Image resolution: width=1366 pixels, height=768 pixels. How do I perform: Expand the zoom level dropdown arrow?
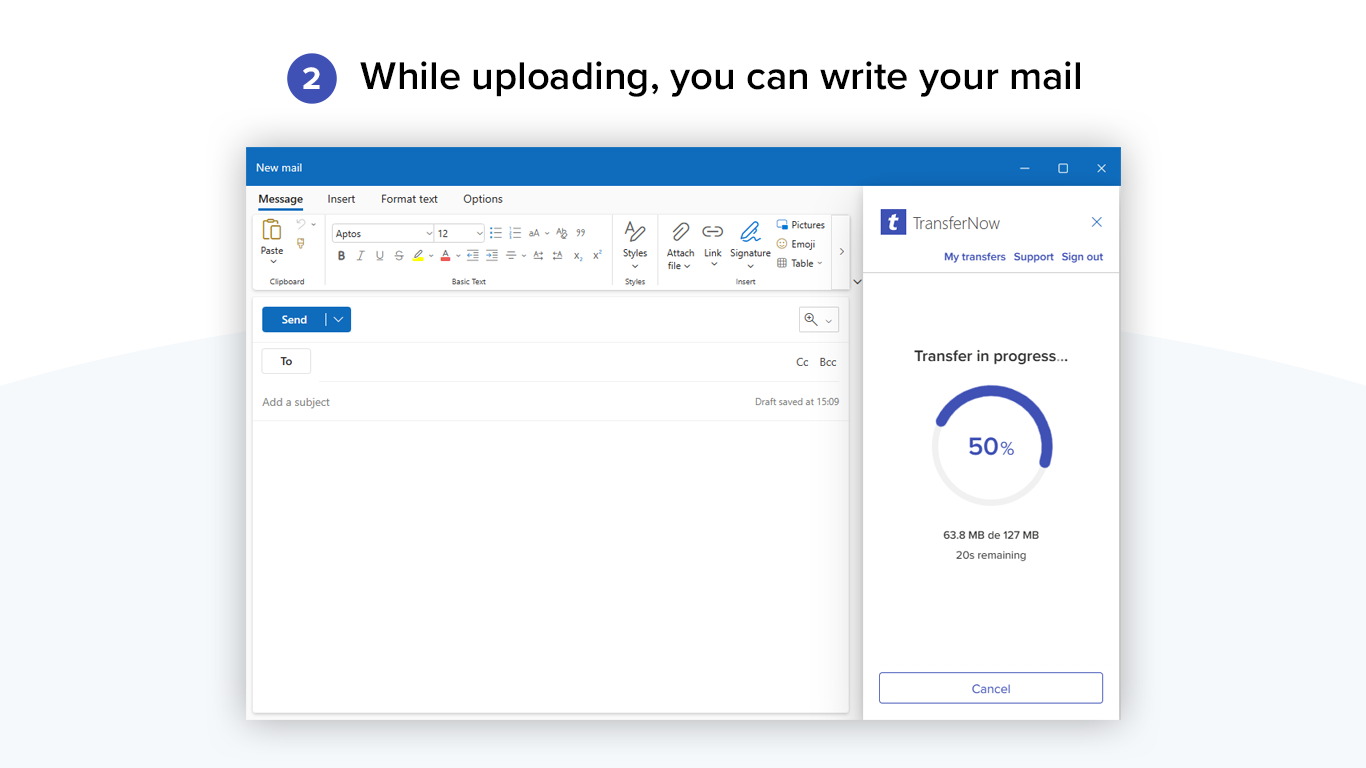click(x=829, y=321)
